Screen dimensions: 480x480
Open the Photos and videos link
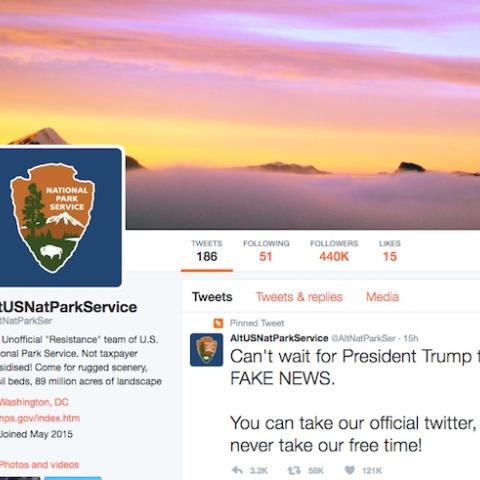click(39, 464)
